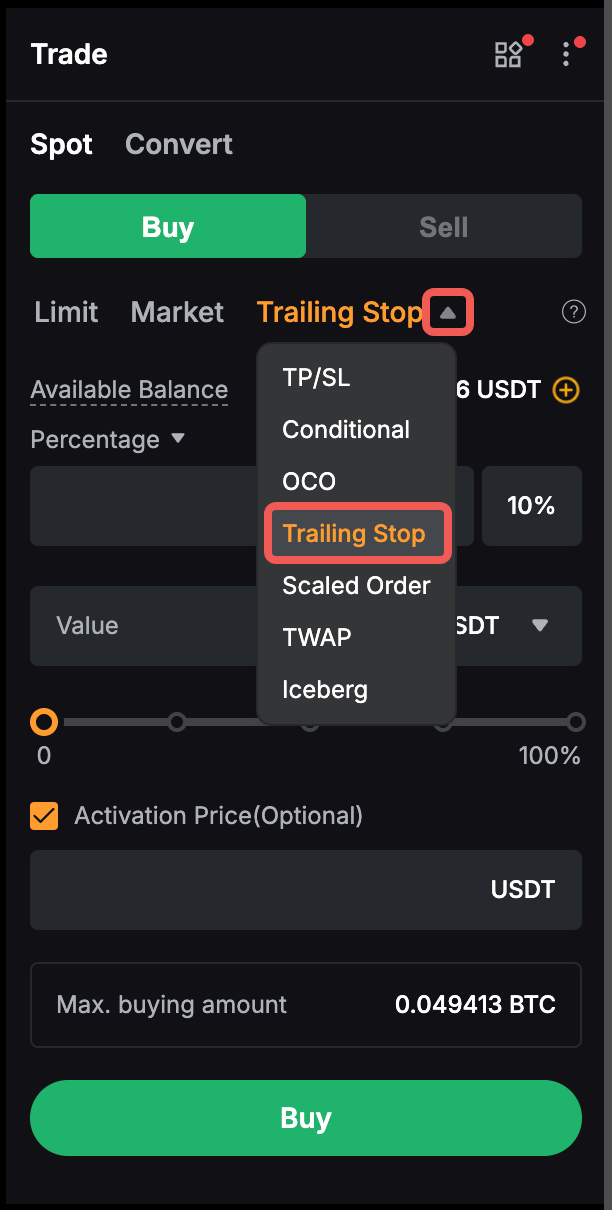Choose TP/SL from the order menu
This screenshot has width=612, height=1210.
316,378
